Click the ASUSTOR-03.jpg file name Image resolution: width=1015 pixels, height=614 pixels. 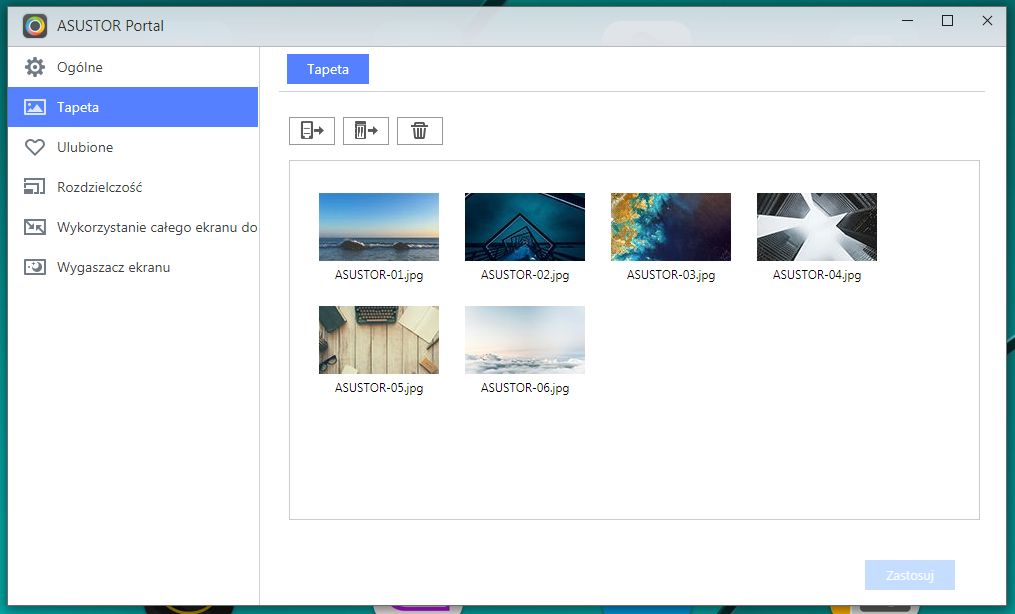click(x=671, y=275)
